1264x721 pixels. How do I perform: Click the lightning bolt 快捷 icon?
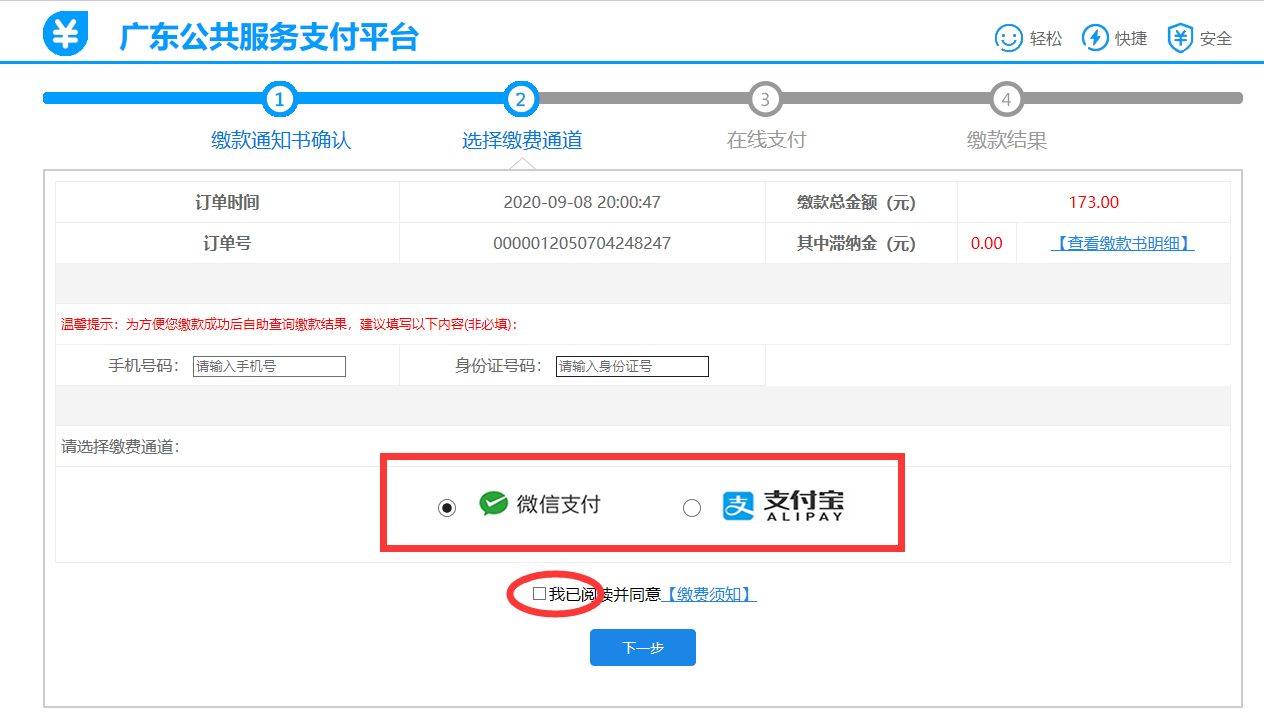[1096, 39]
